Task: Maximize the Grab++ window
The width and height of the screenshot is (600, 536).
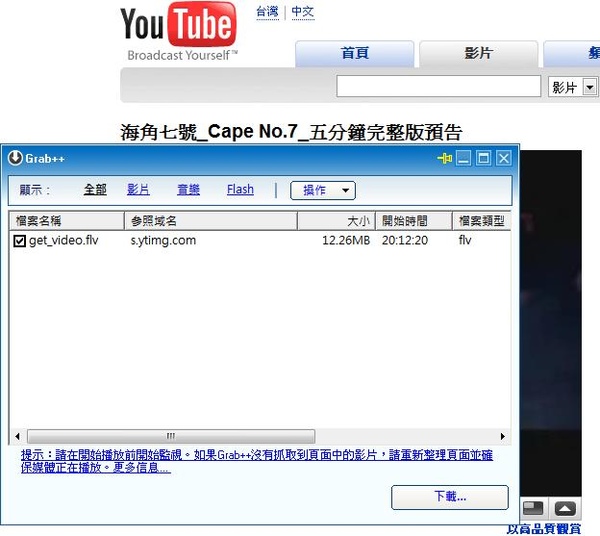Action: pyautogui.click(x=484, y=158)
